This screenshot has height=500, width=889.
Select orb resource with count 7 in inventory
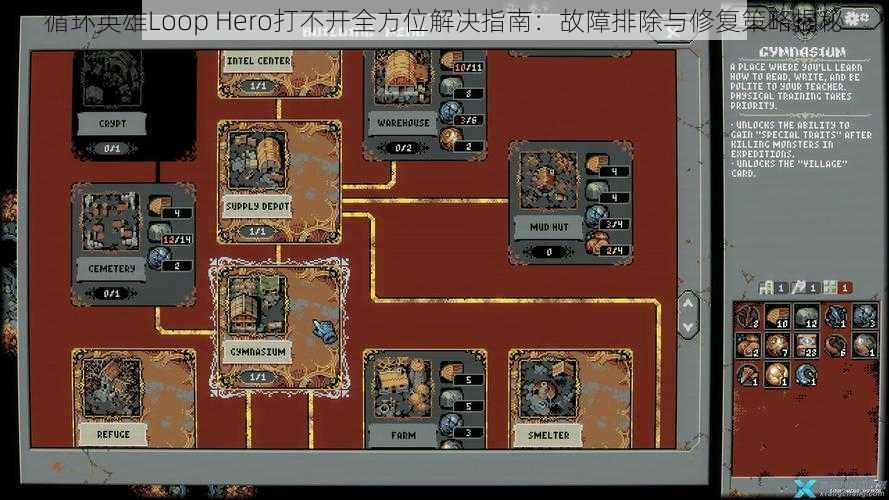777,345
